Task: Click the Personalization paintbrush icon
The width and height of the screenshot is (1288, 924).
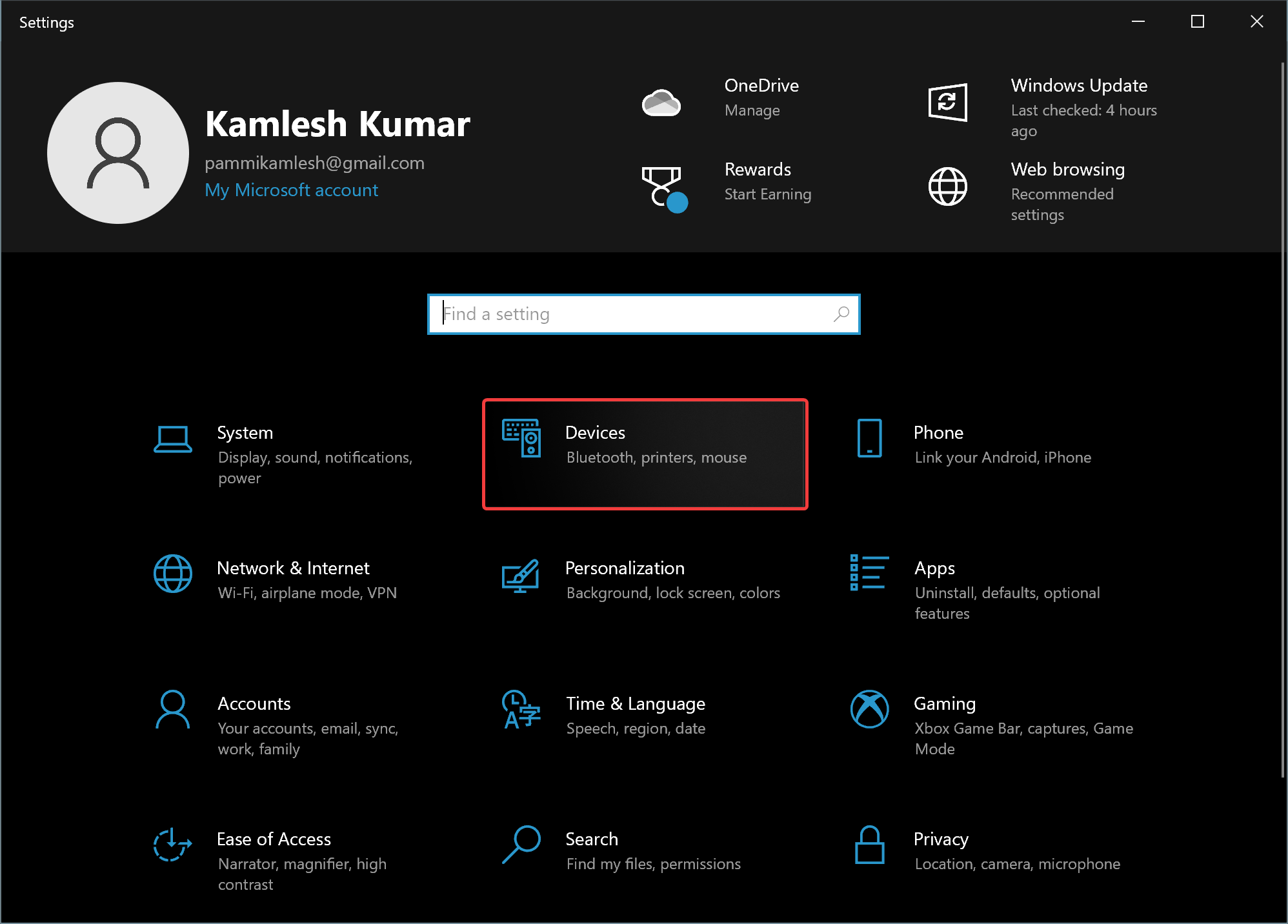Action: point(521,576)
